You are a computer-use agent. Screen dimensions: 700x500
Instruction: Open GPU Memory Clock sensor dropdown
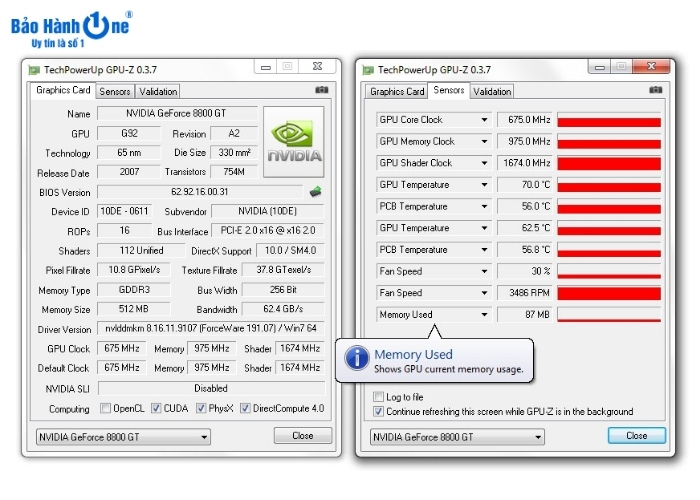point(484,142)
